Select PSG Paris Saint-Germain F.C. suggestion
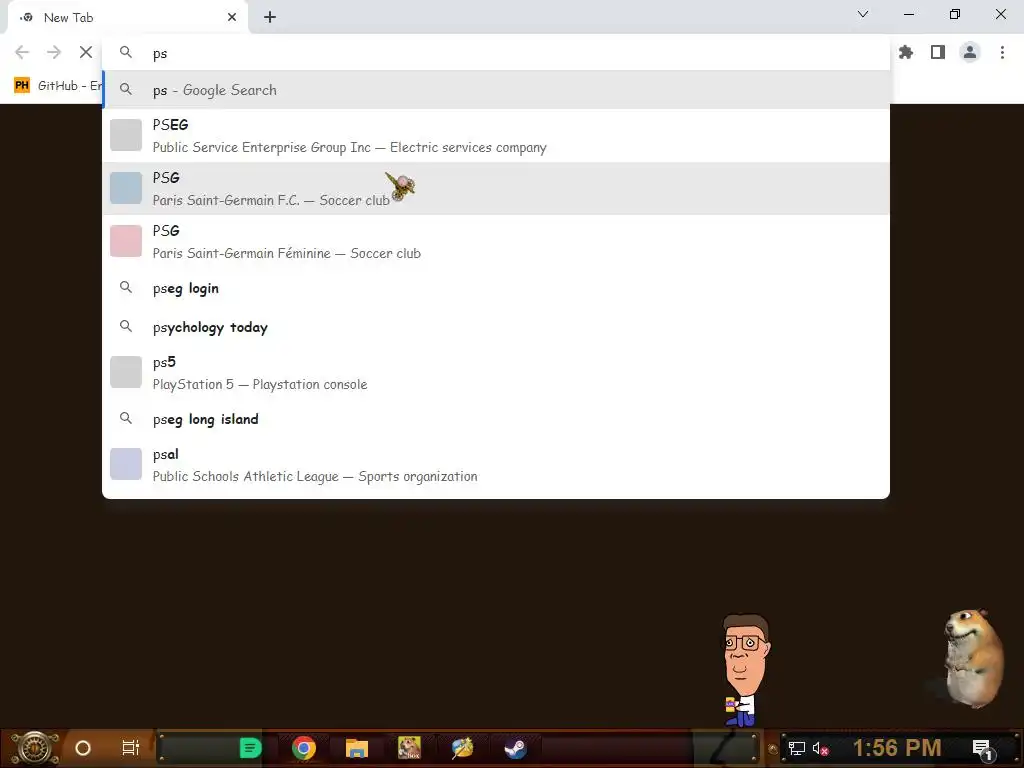Viewport: 1024px width, 768px height. pyautogui.click(x=496, y=189)
